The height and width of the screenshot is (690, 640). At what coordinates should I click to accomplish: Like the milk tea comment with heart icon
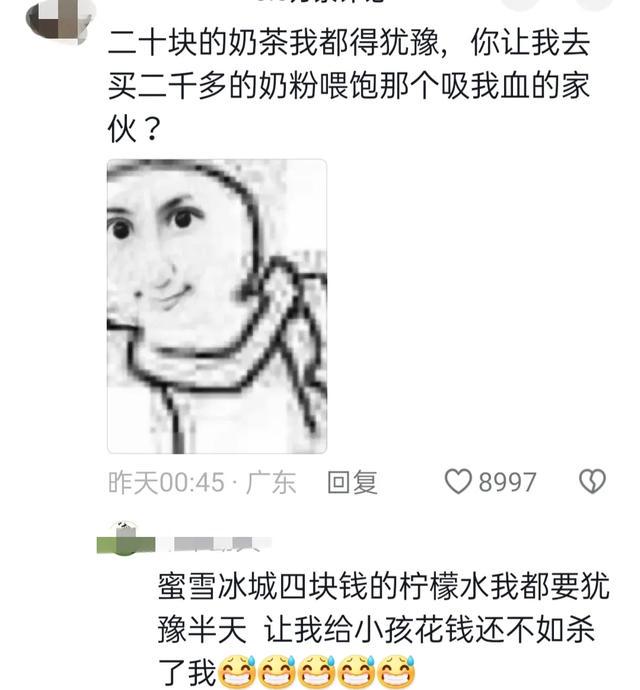coord(458,481)
